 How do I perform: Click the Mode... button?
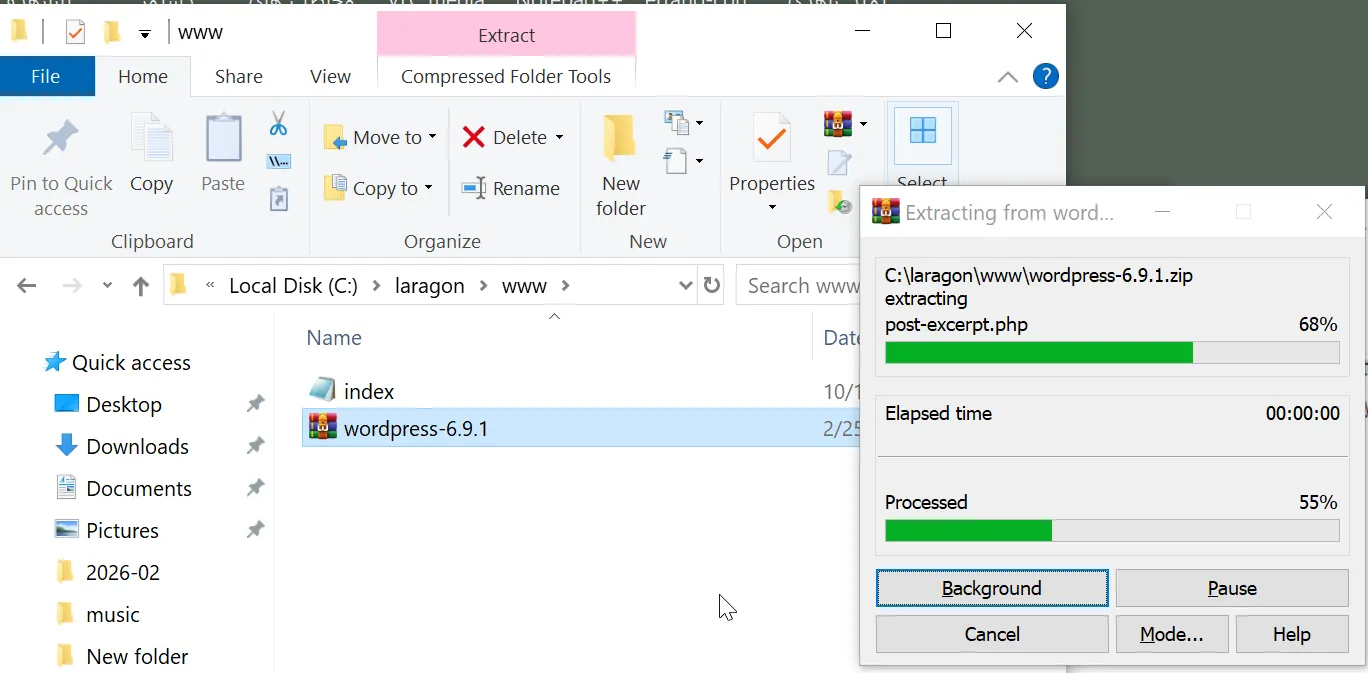[x=1172, y=634]
